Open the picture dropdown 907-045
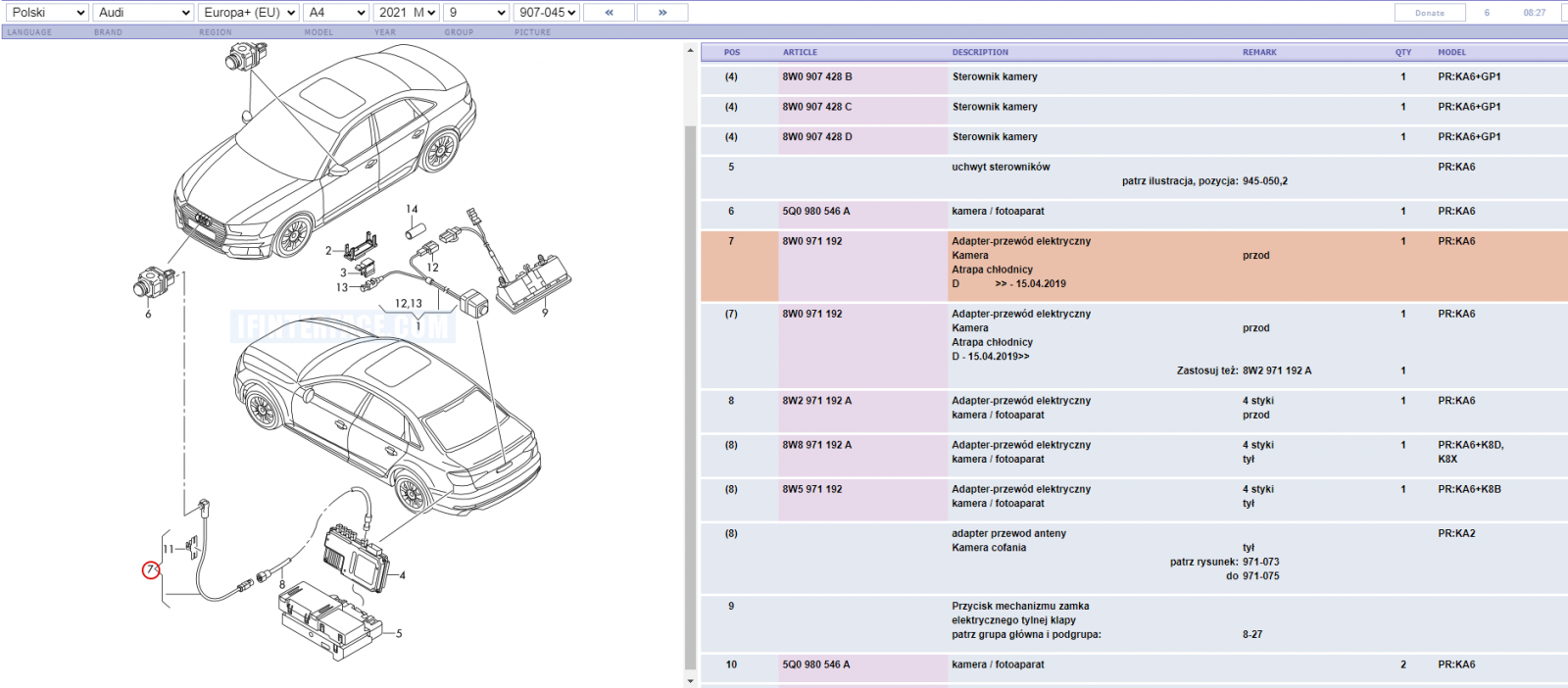Viewport: 1568px width, 688px height. click(x=547, y=13)
